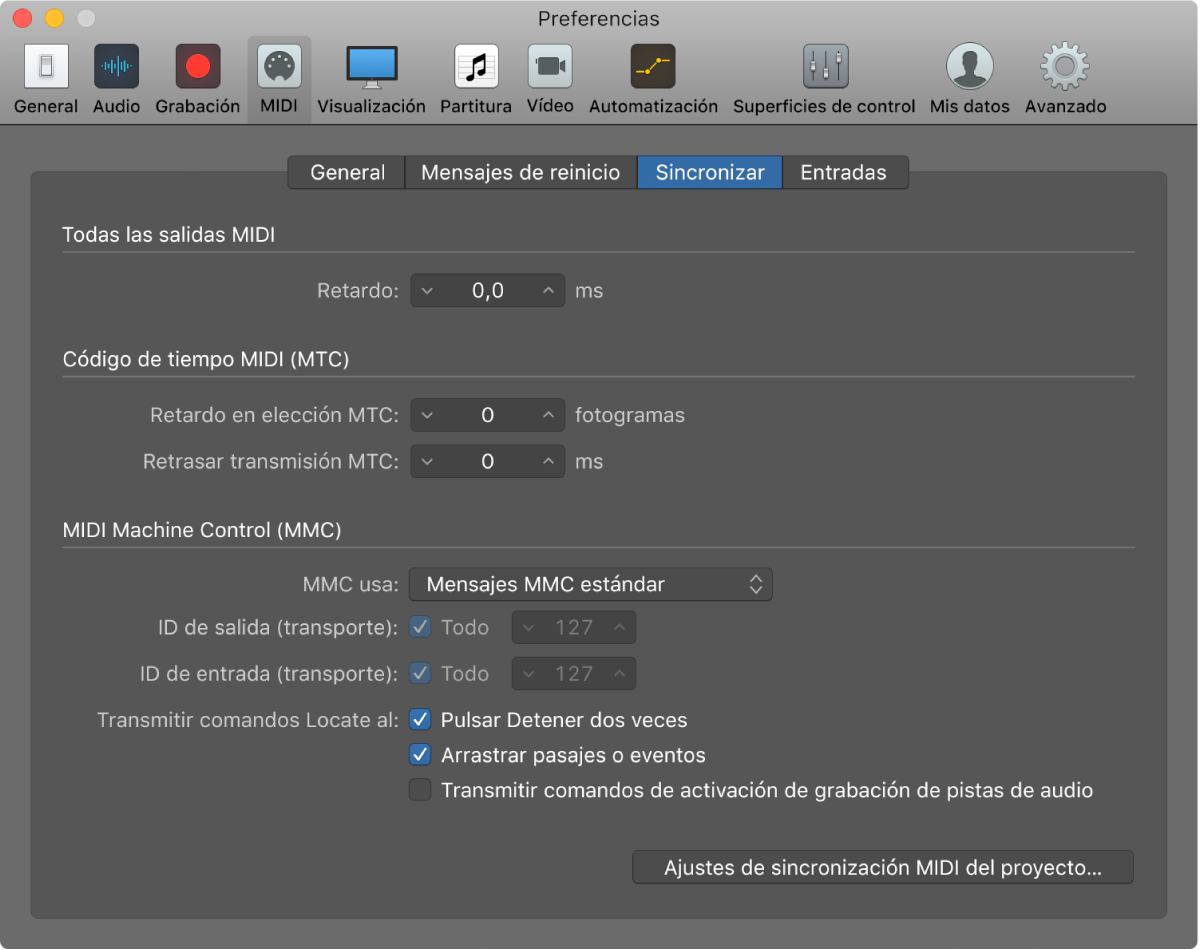1200x950 pixels.
Task: Open the General preferences icon
Action: 46,68
